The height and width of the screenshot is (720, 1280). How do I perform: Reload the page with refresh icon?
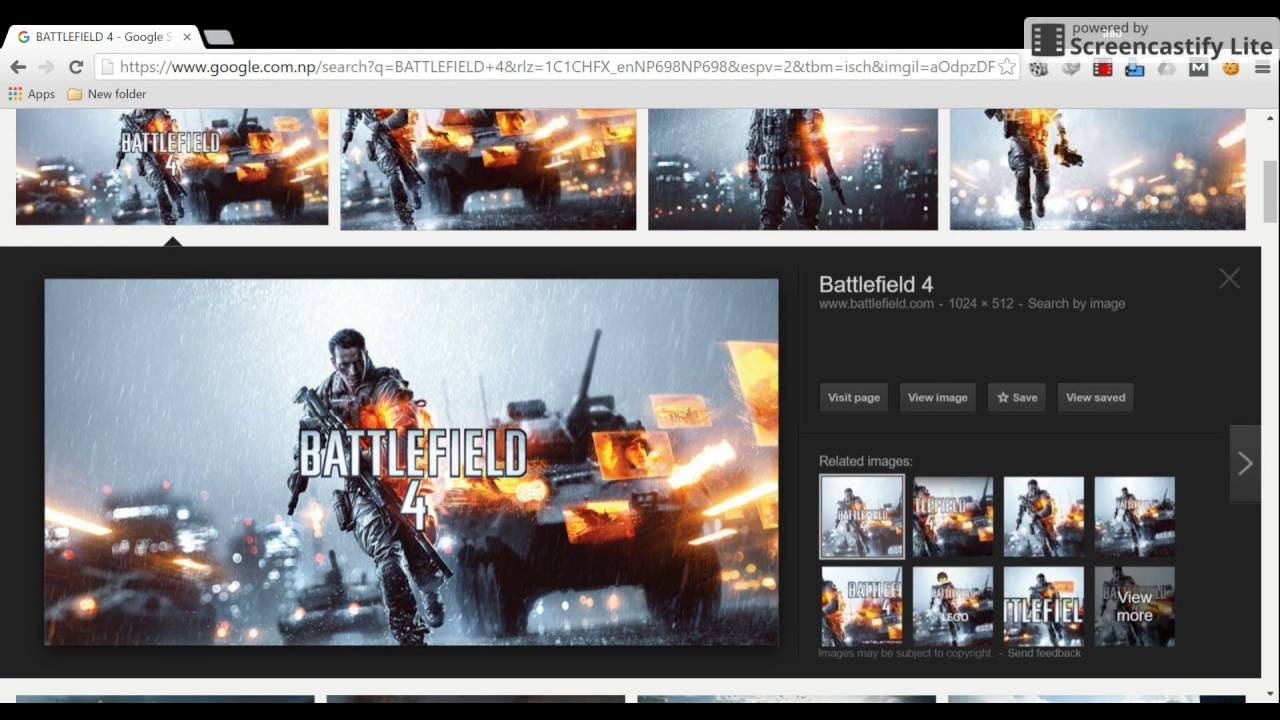[75, 67]
